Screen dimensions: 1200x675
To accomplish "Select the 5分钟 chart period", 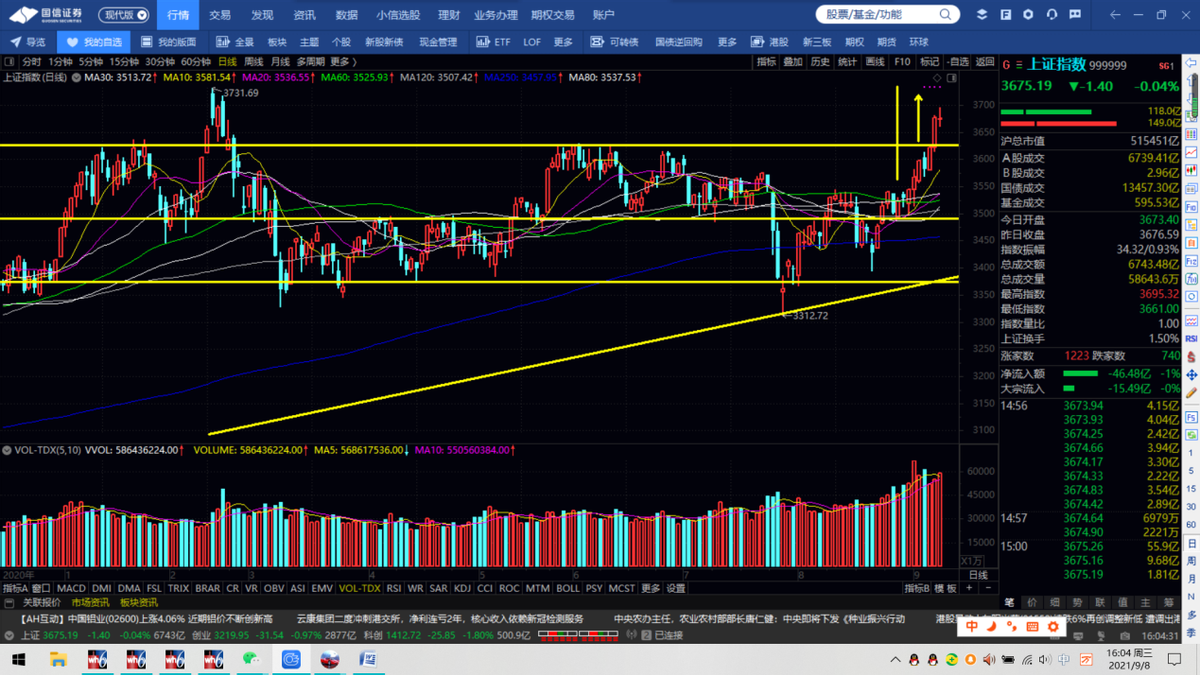I will 91,62.
